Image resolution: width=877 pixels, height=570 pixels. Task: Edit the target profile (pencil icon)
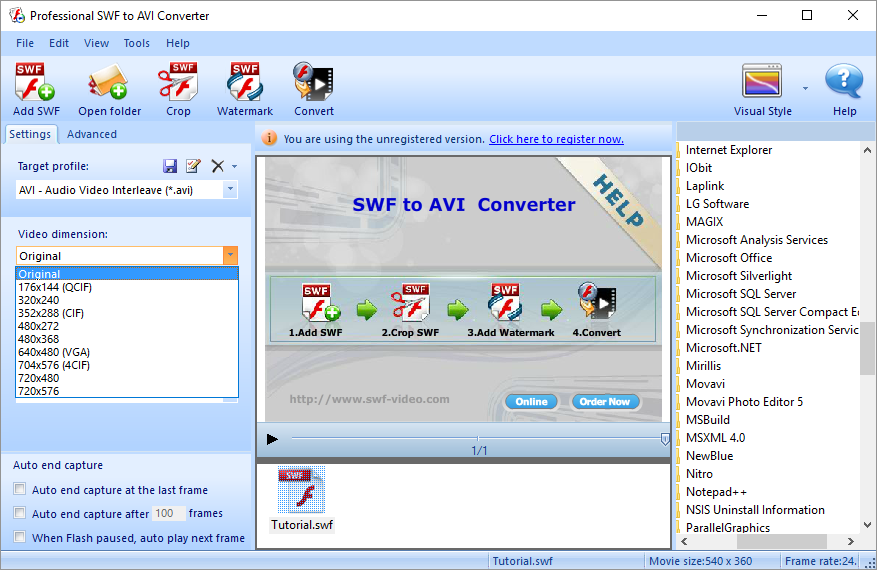tap(194, 166)
